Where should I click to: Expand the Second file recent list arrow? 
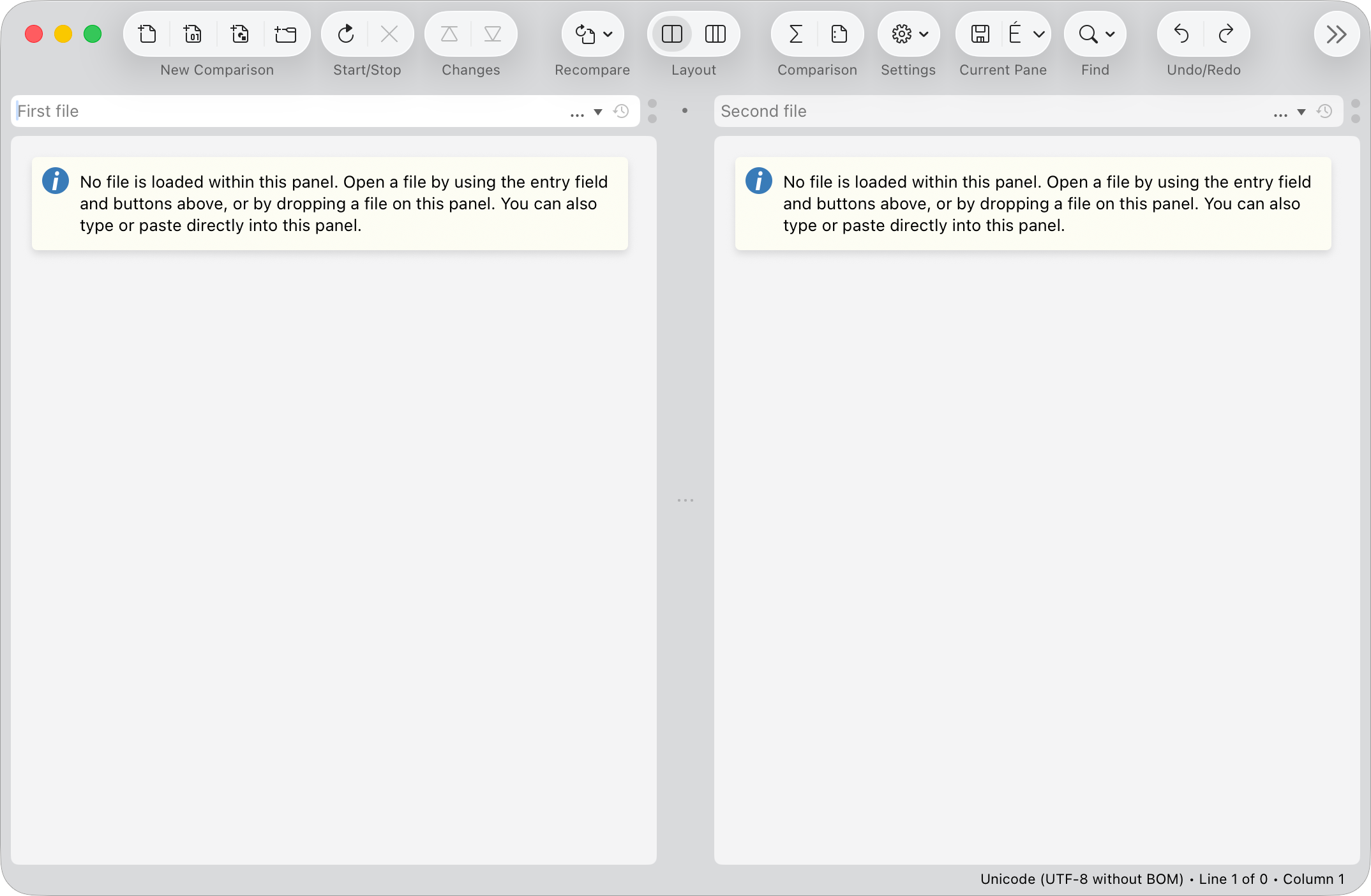click(1301, 112)
